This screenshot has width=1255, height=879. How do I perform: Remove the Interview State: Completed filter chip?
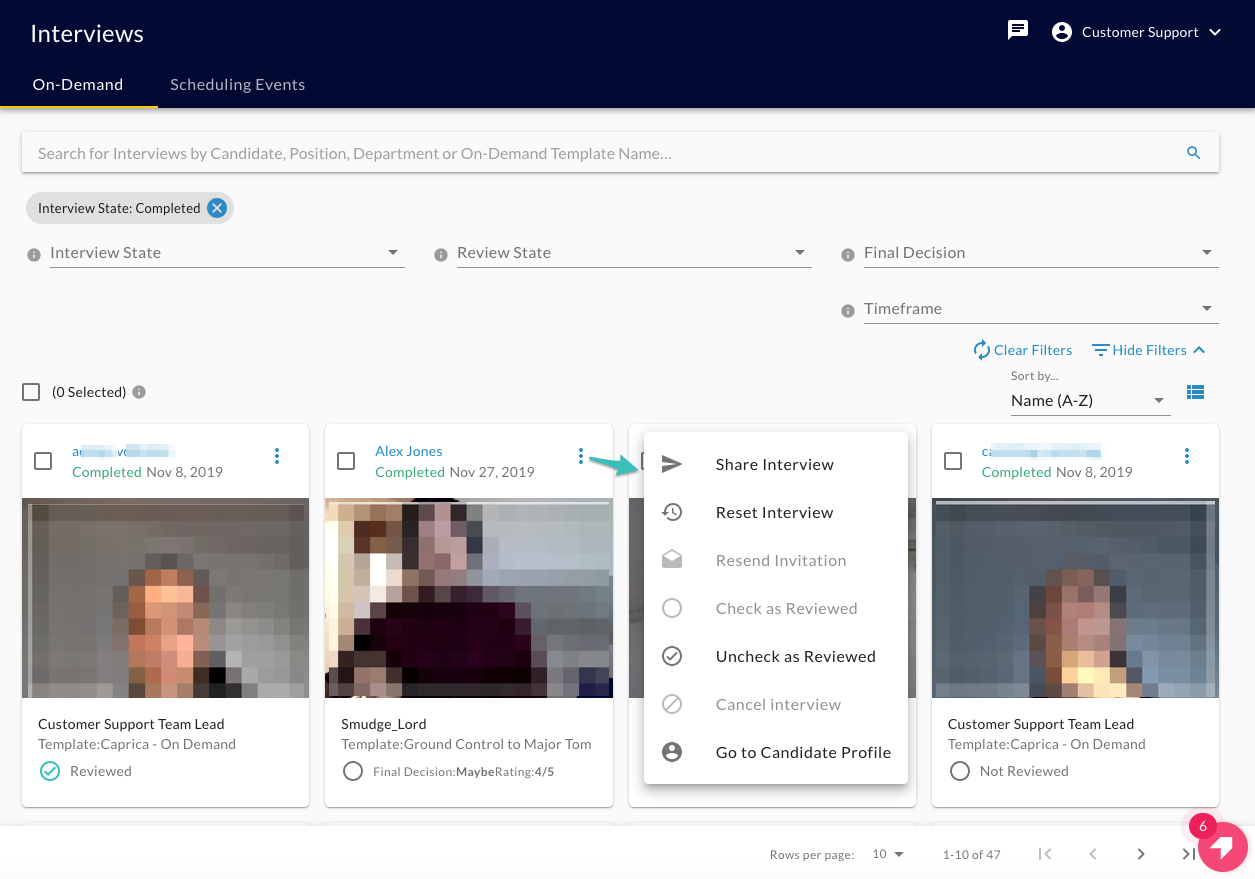(x=217, y=208)
